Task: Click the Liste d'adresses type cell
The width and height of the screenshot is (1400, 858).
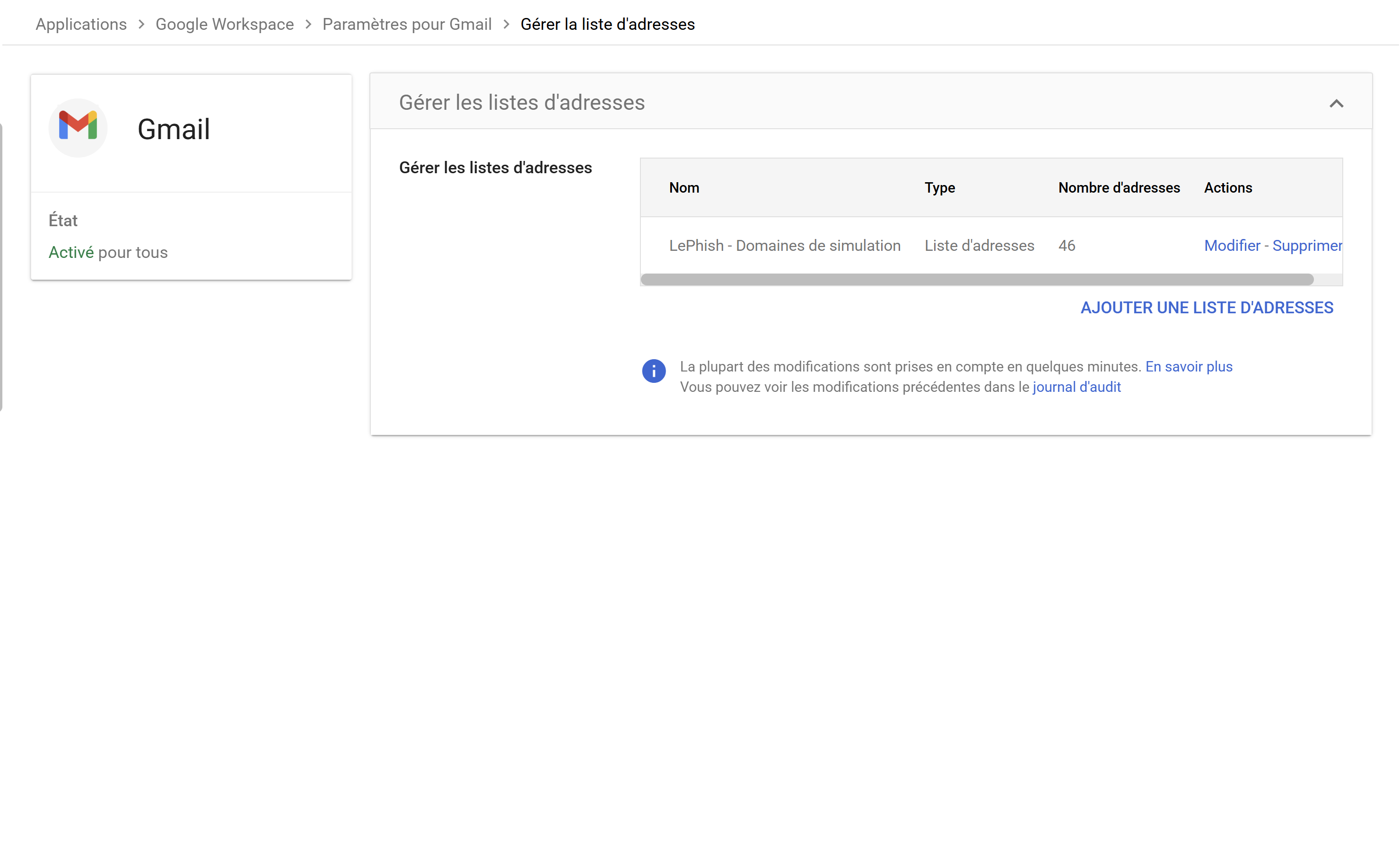Action: (979, 245)
